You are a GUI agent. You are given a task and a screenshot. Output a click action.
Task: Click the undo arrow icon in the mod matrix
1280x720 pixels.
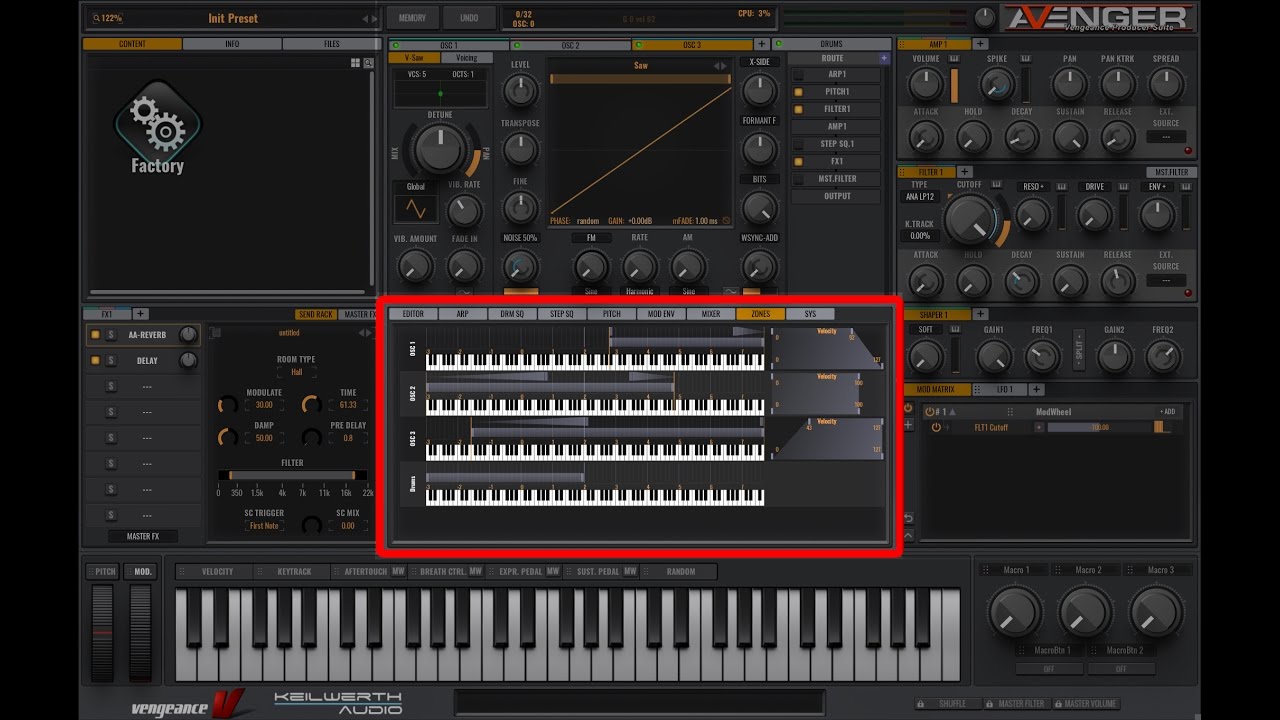tap(908, 517)
